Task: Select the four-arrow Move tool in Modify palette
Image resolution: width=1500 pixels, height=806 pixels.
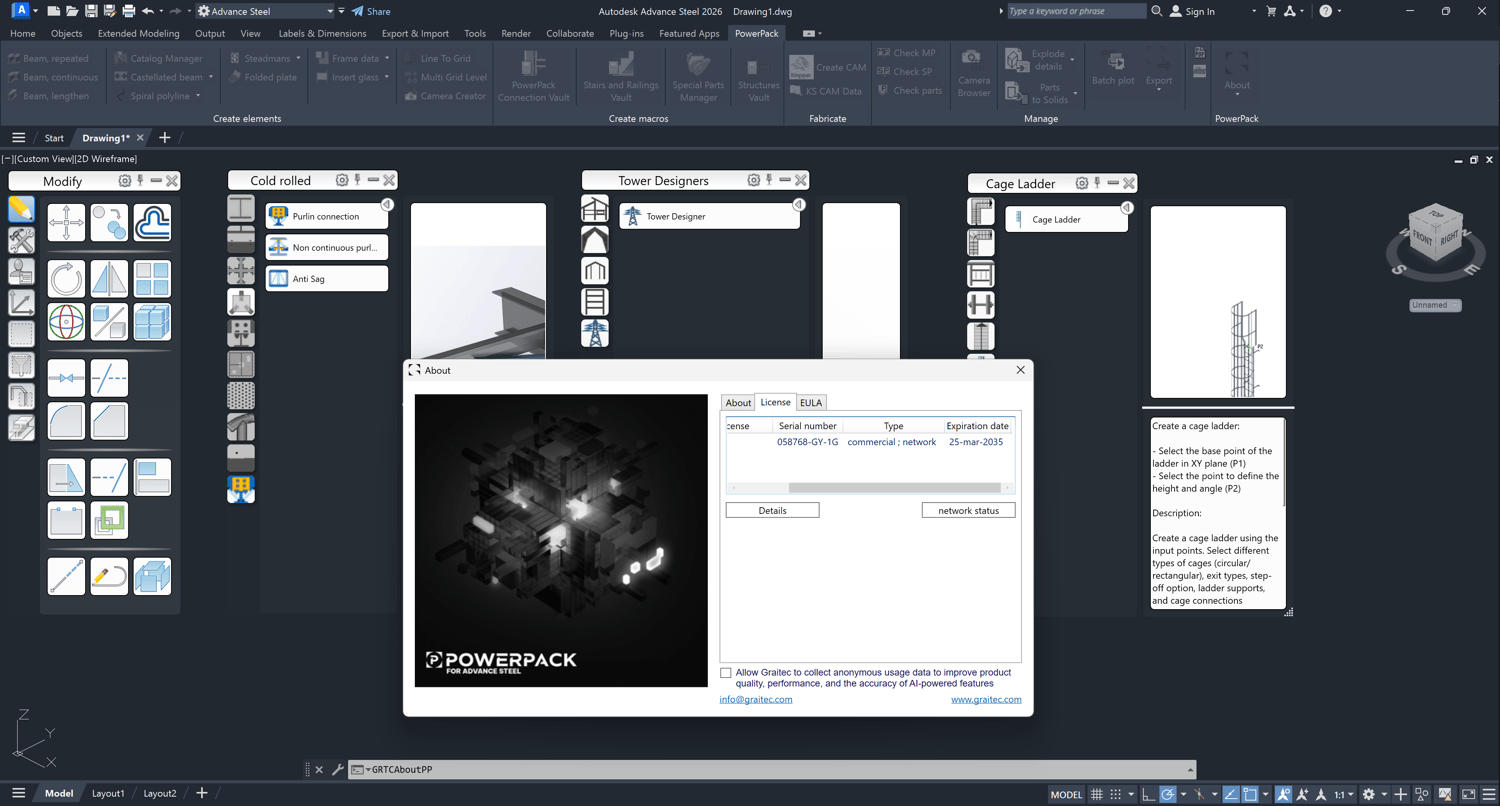Action: click(66, 222)
